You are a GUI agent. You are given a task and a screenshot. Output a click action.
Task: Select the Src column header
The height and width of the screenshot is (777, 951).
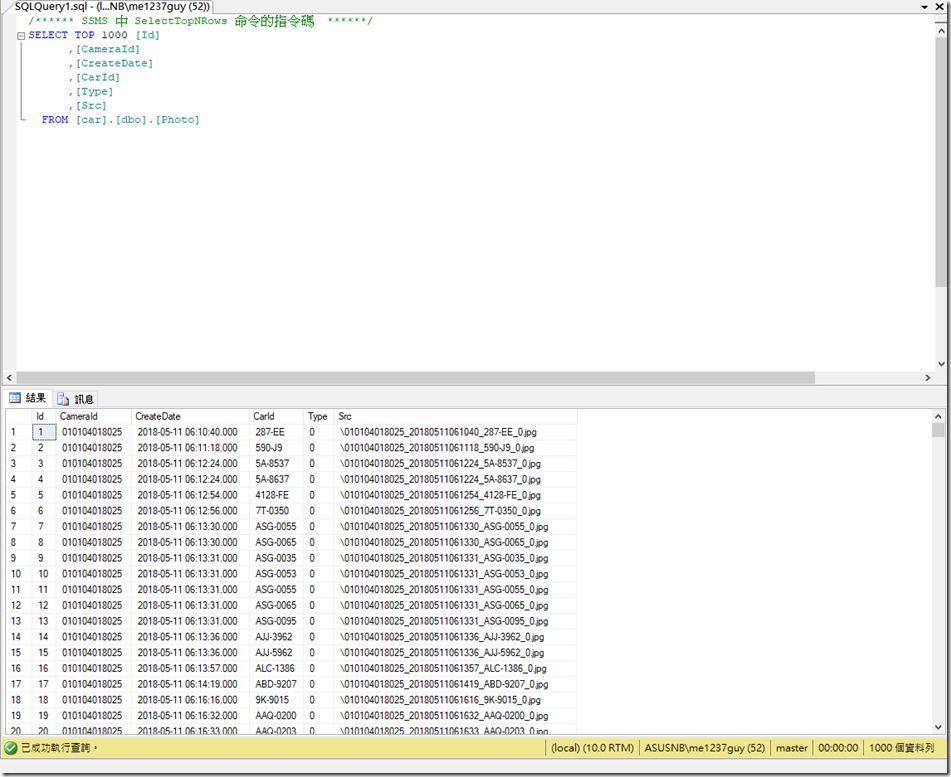coord(345,416)
